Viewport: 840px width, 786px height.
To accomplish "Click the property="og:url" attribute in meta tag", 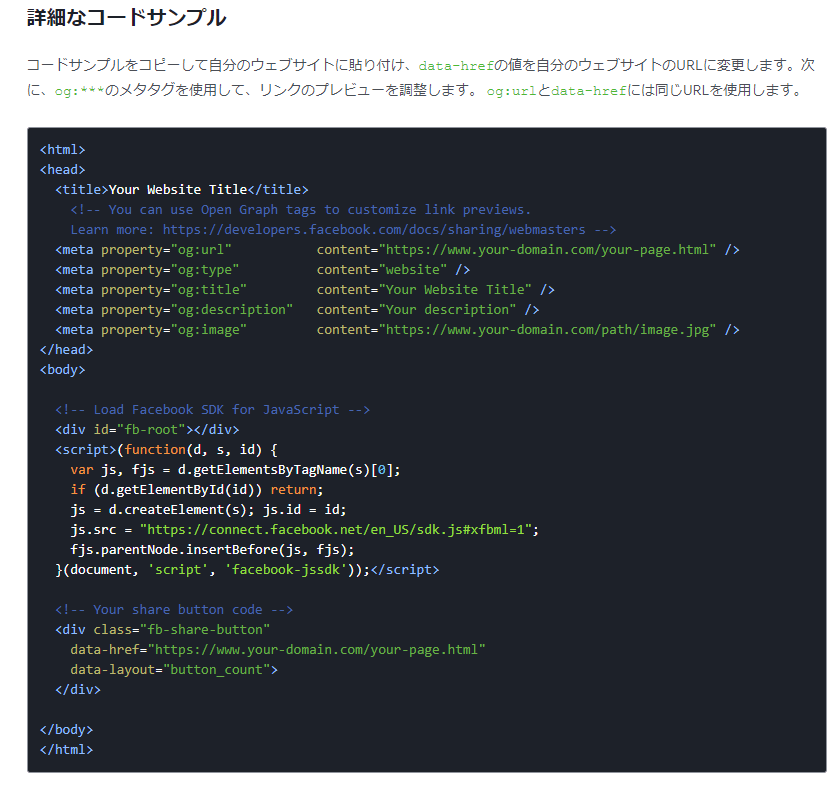I will pyautogui.click(x=166, y=250).
